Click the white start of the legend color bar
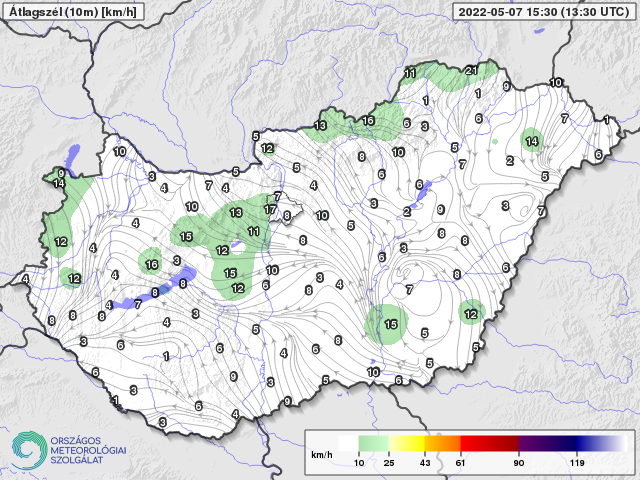 (345, 444)
